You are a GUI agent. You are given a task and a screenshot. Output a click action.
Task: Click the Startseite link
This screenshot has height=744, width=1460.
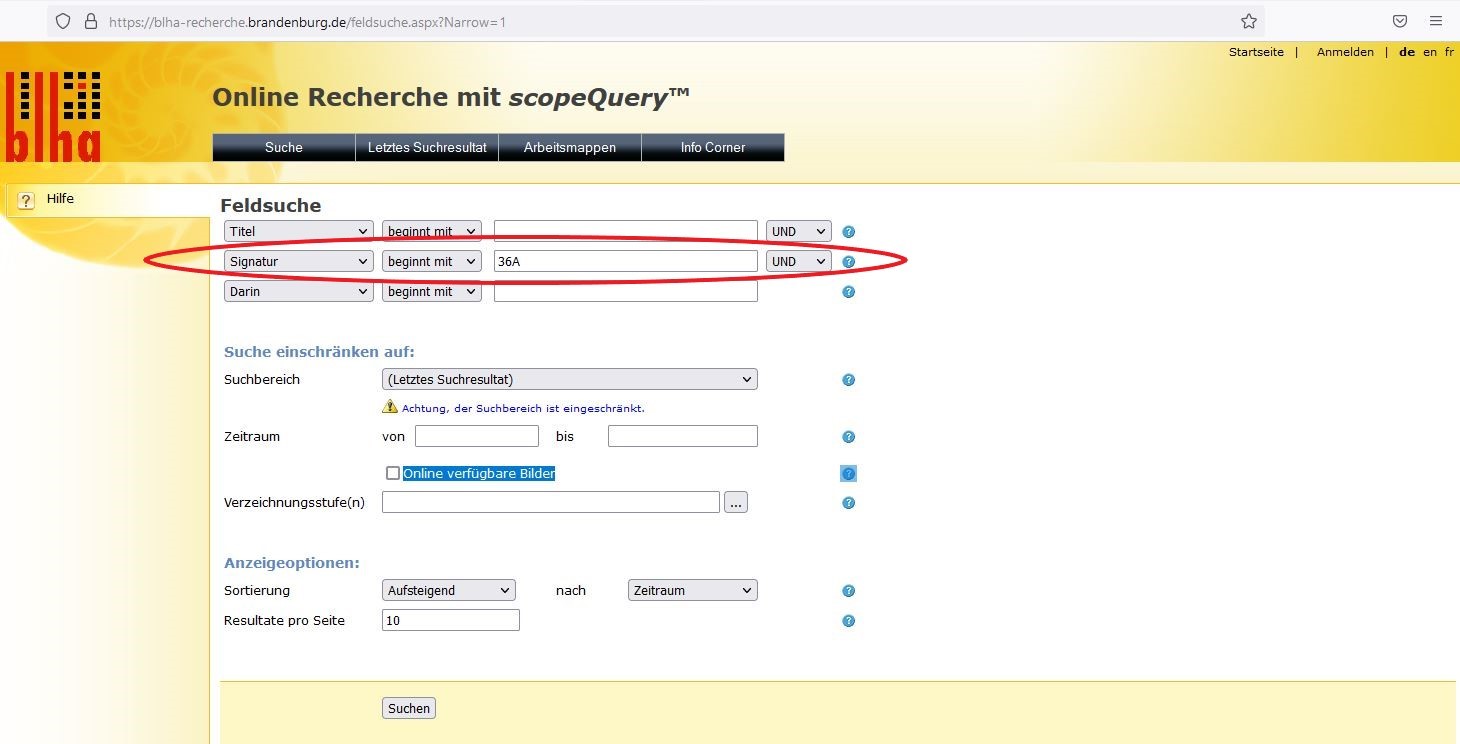[1256, 52]
